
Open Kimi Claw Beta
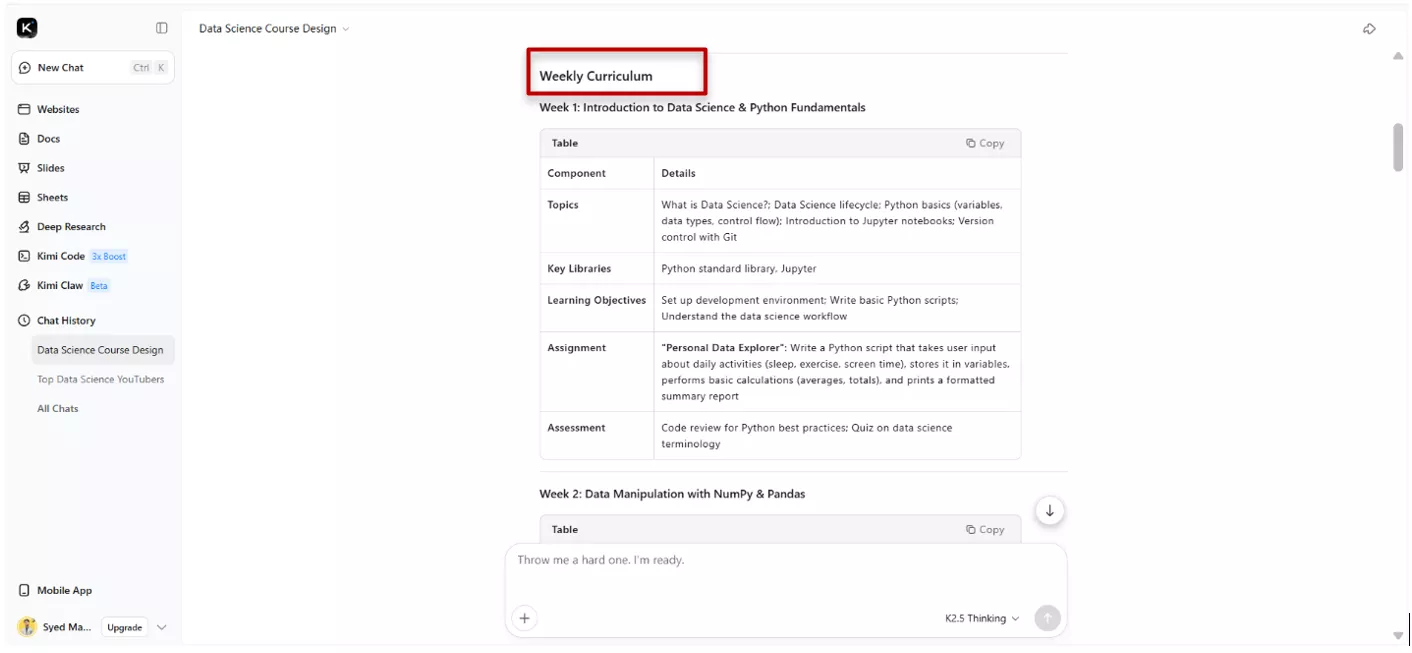click(x=60, y=286)
